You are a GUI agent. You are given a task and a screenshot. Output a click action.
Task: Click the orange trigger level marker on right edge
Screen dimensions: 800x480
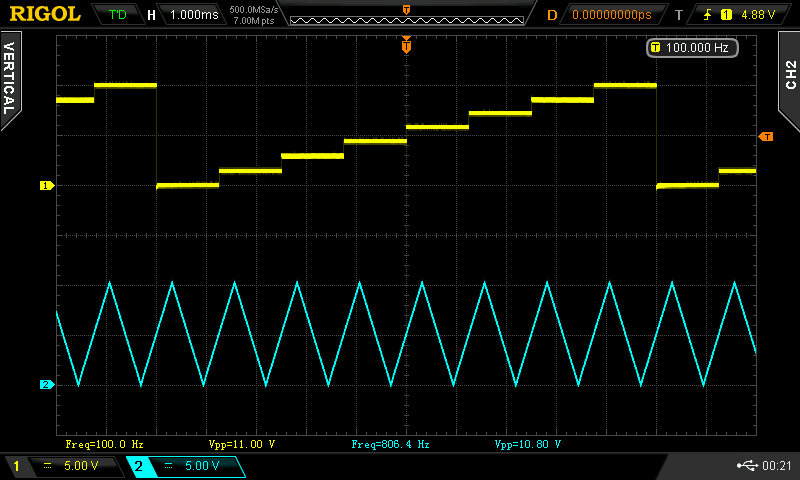(x=766, y=136)
